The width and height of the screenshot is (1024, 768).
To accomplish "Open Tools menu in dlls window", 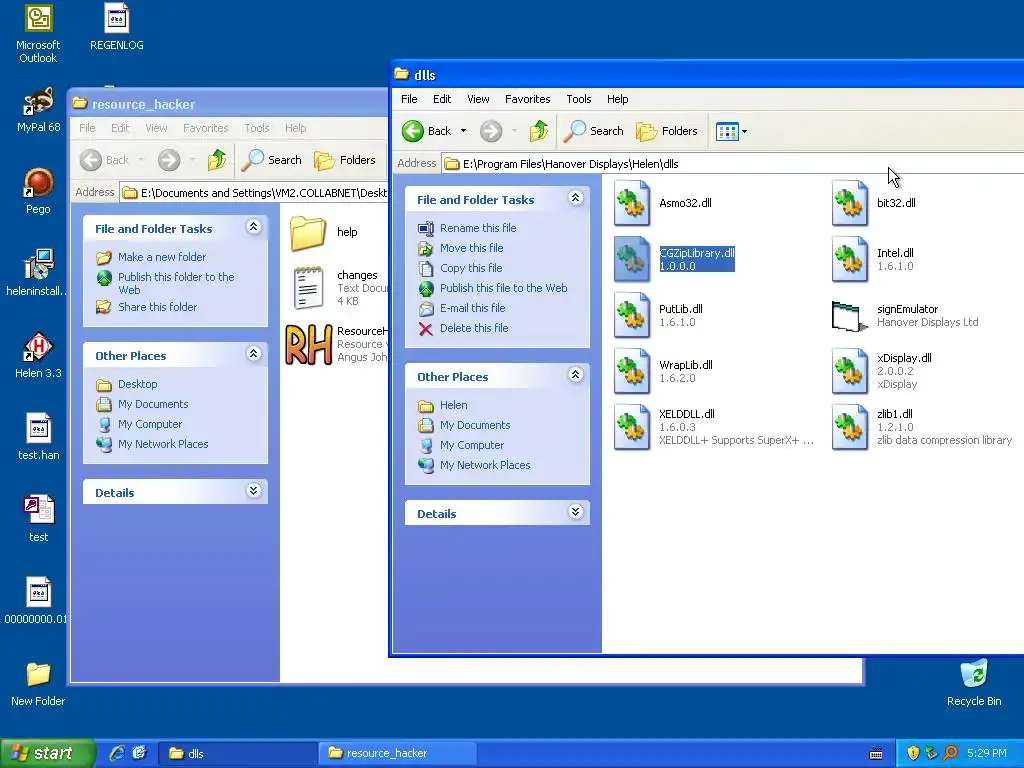I will pos(579,99).
